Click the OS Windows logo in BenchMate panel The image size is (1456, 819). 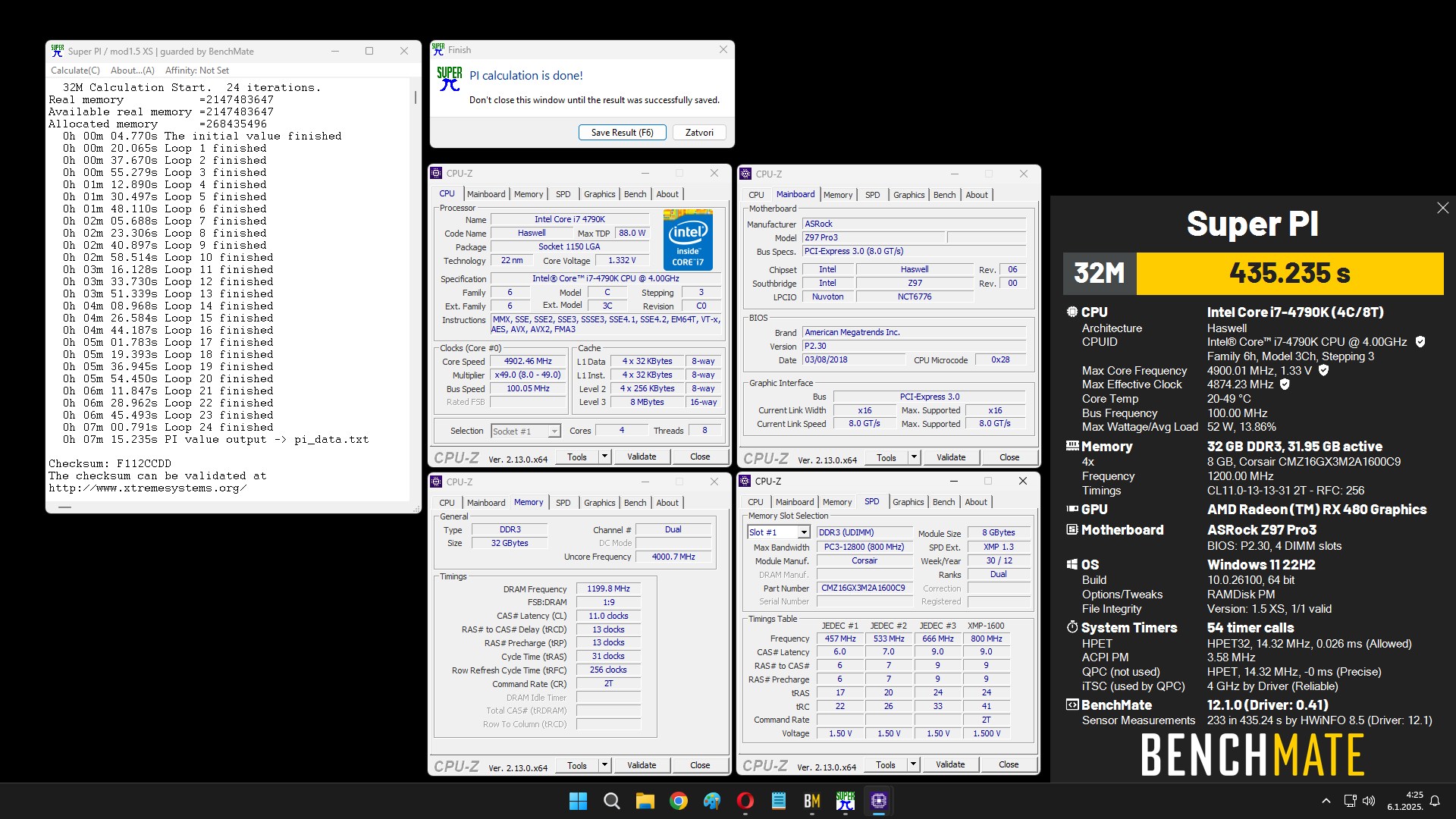pyautogui.click(x=1072, y=564)
